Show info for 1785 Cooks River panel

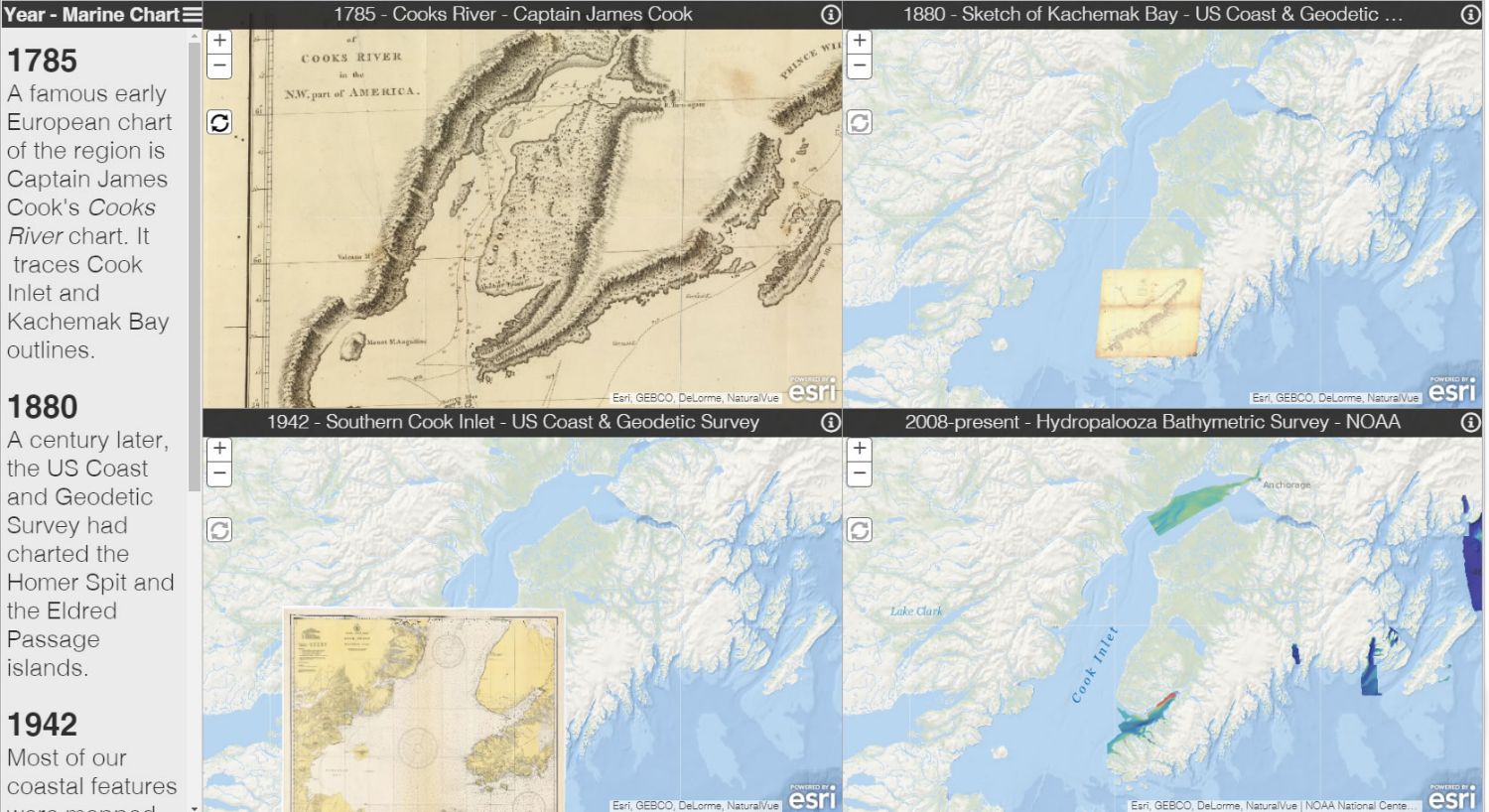click(x=830, y=15)
